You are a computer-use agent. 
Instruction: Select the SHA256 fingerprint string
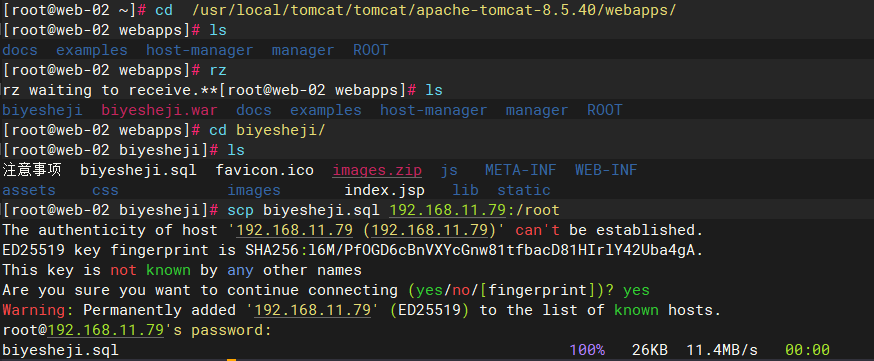(470, 251)
